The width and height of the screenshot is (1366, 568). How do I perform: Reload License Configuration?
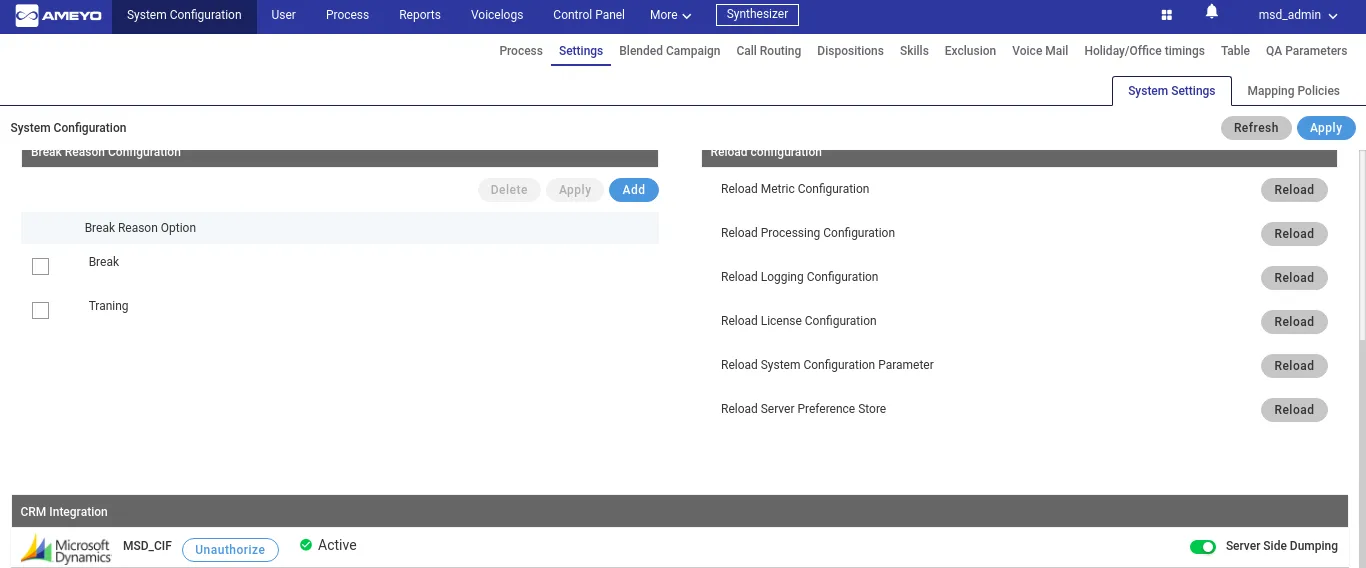click(x=1294, y=322)
